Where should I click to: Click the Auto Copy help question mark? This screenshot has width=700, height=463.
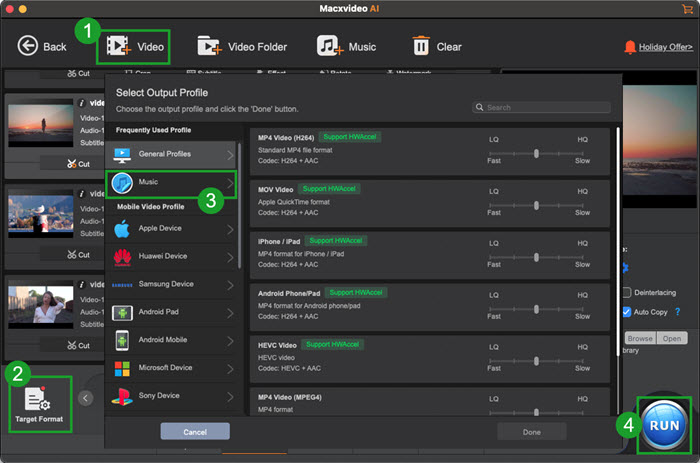coord(678,312)
